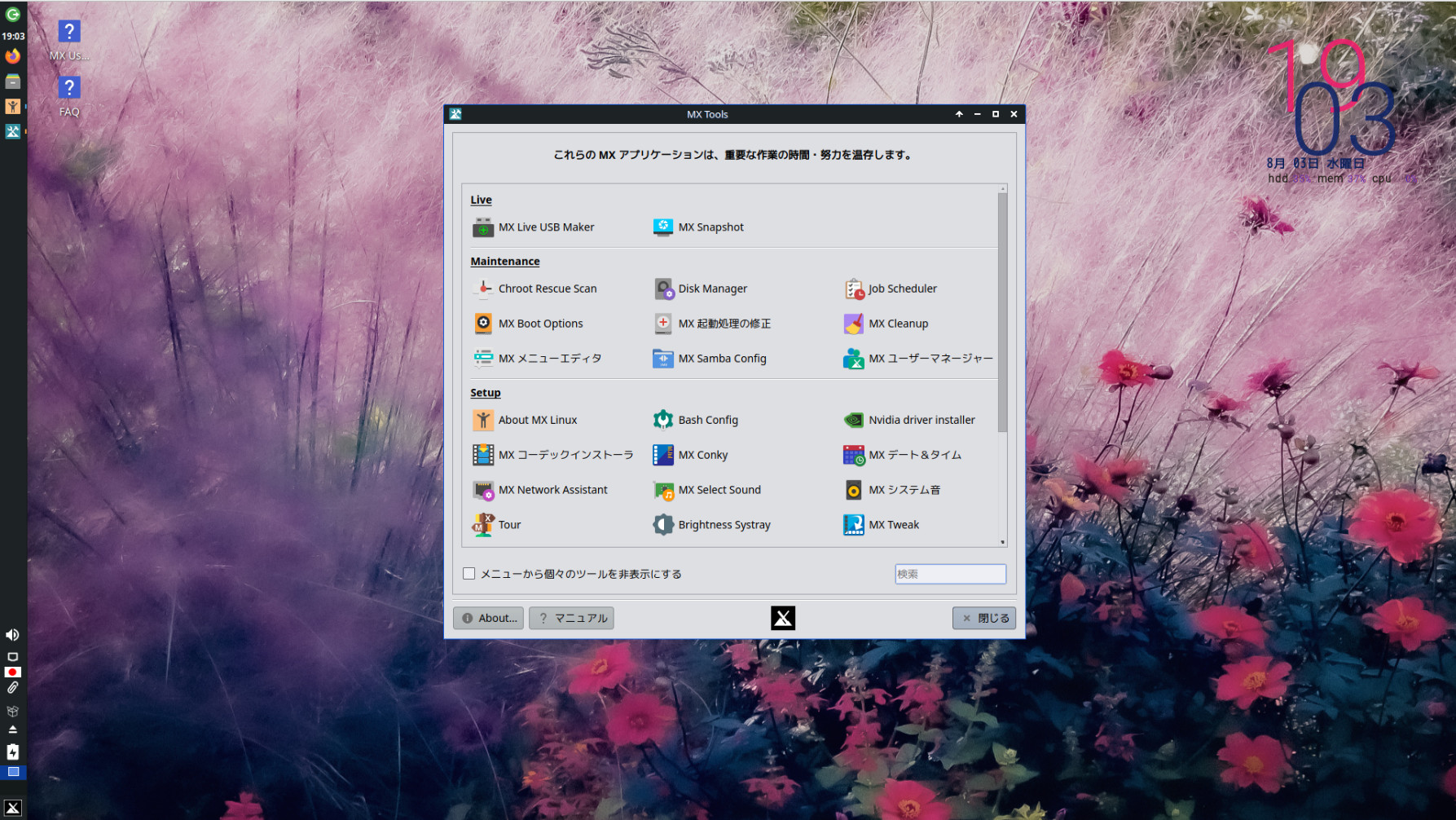Click the clipboard manager tray icon
Viewport: 1456px width, 820px height.
click(x=12, y=689)
